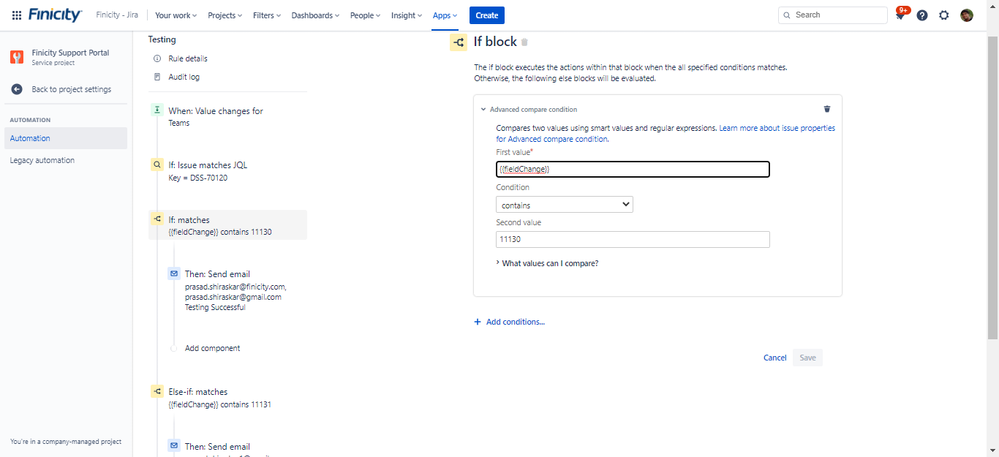Click the Back to project settings arrow icon
Image resolution: width=999 pixels, height=457 pixels.
pyautogui.click(x=17, y=89)
